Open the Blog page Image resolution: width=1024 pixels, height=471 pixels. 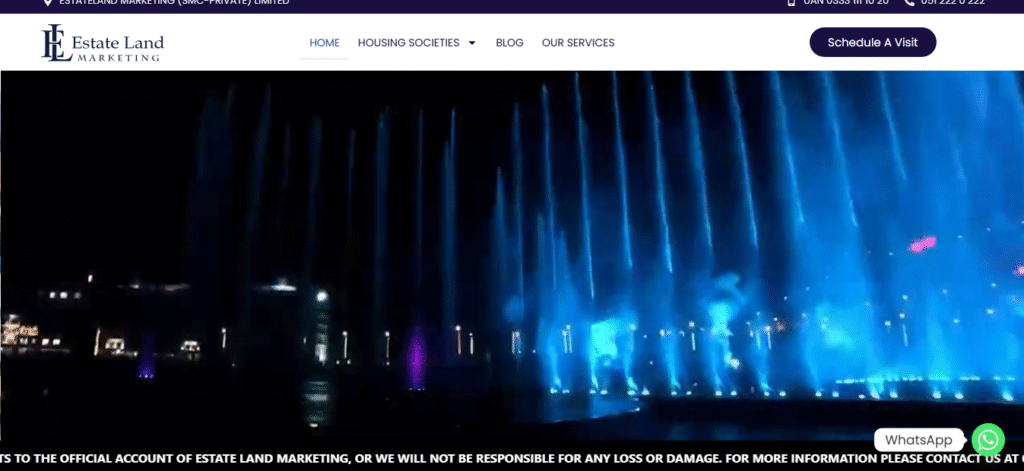pyautogui.click(x=509, y=43)
